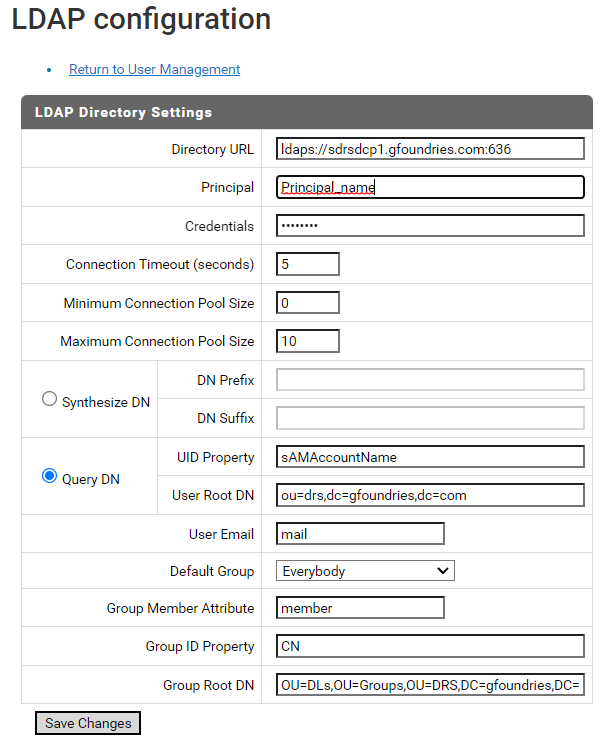Open Return to User Management link
This screenshot has height=743, width=611.
click(x=155, y=69)
